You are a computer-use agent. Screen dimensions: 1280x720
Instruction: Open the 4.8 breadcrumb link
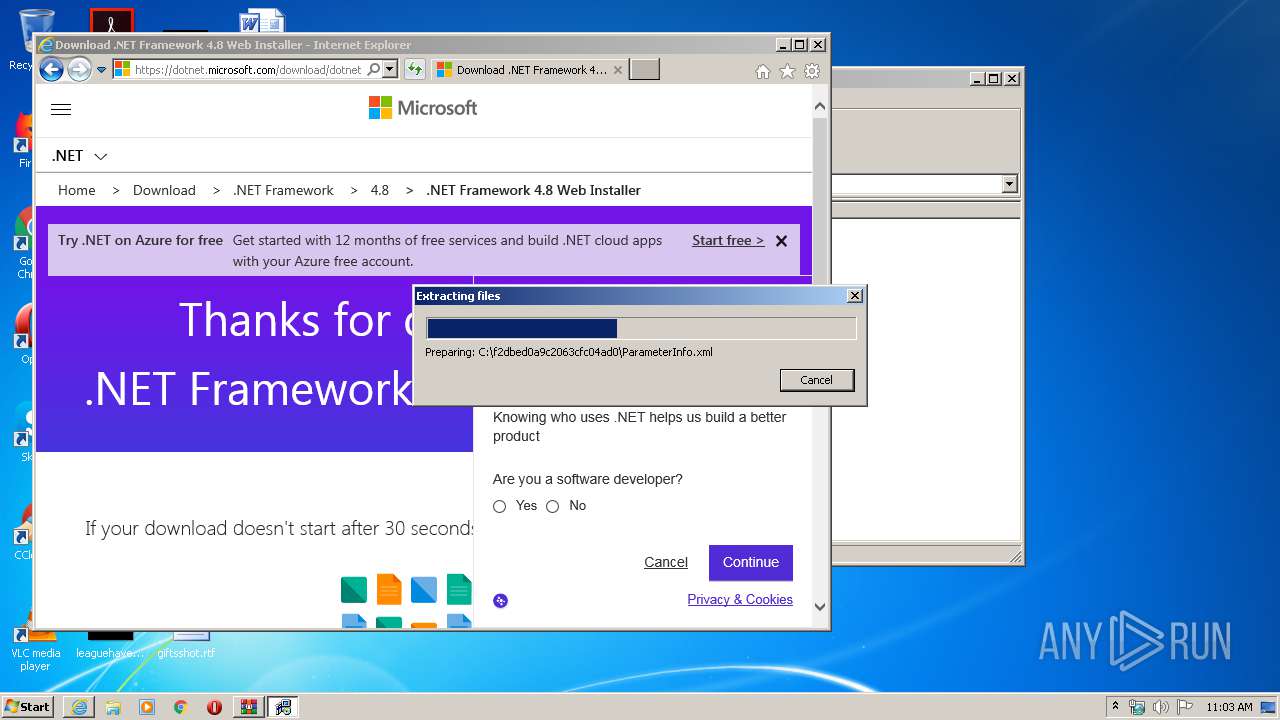click(380, 190)
